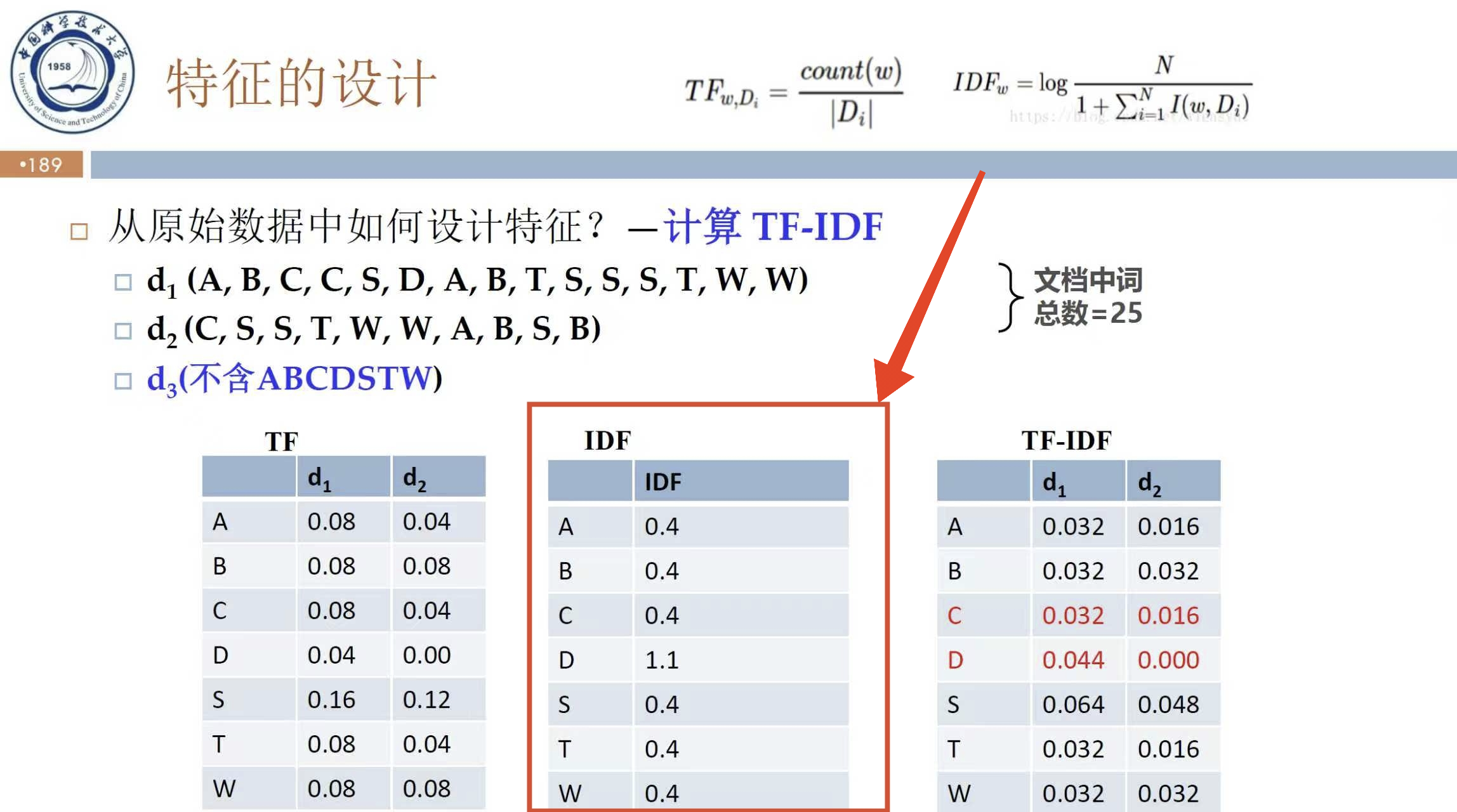
Task: Click the blue 计算 TF-IDF text
Action: [x=773, y=226]
